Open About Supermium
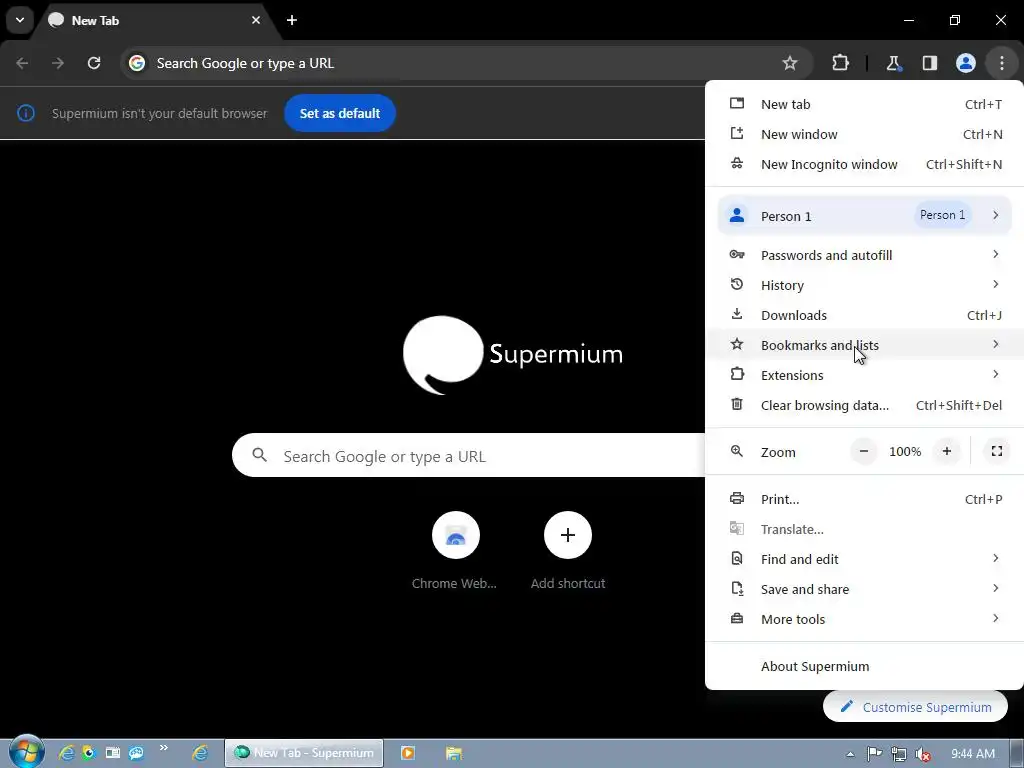The height and width of the screenshot is (768, 1024). click(x=865, y=666)
